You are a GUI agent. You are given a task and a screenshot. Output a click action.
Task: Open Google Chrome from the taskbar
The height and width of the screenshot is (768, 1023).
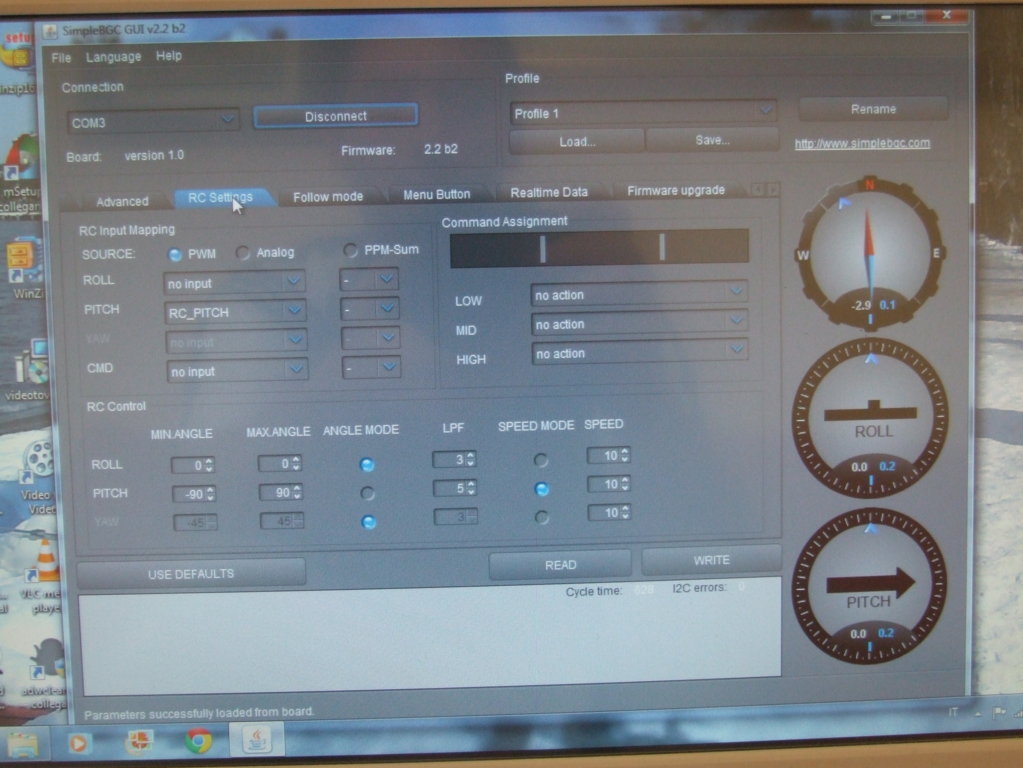(x=198, y=741)
